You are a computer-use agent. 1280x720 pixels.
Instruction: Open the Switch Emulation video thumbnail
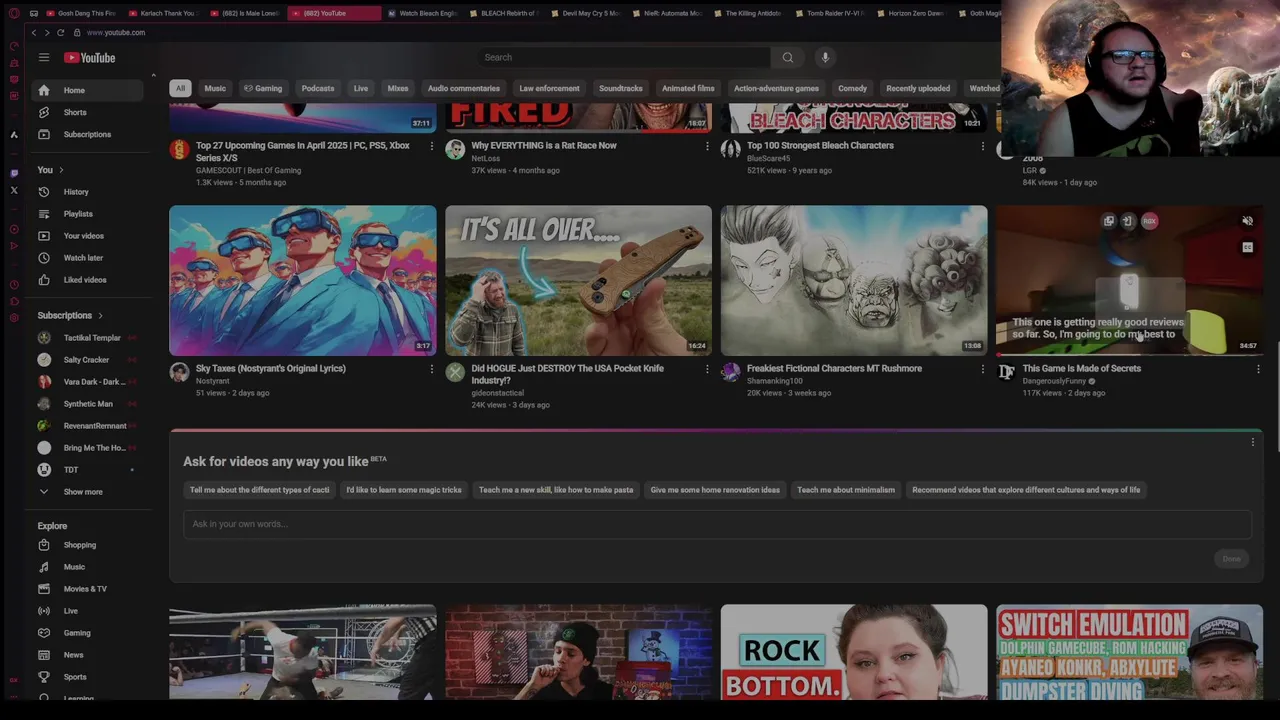[x=1129, y=652]
